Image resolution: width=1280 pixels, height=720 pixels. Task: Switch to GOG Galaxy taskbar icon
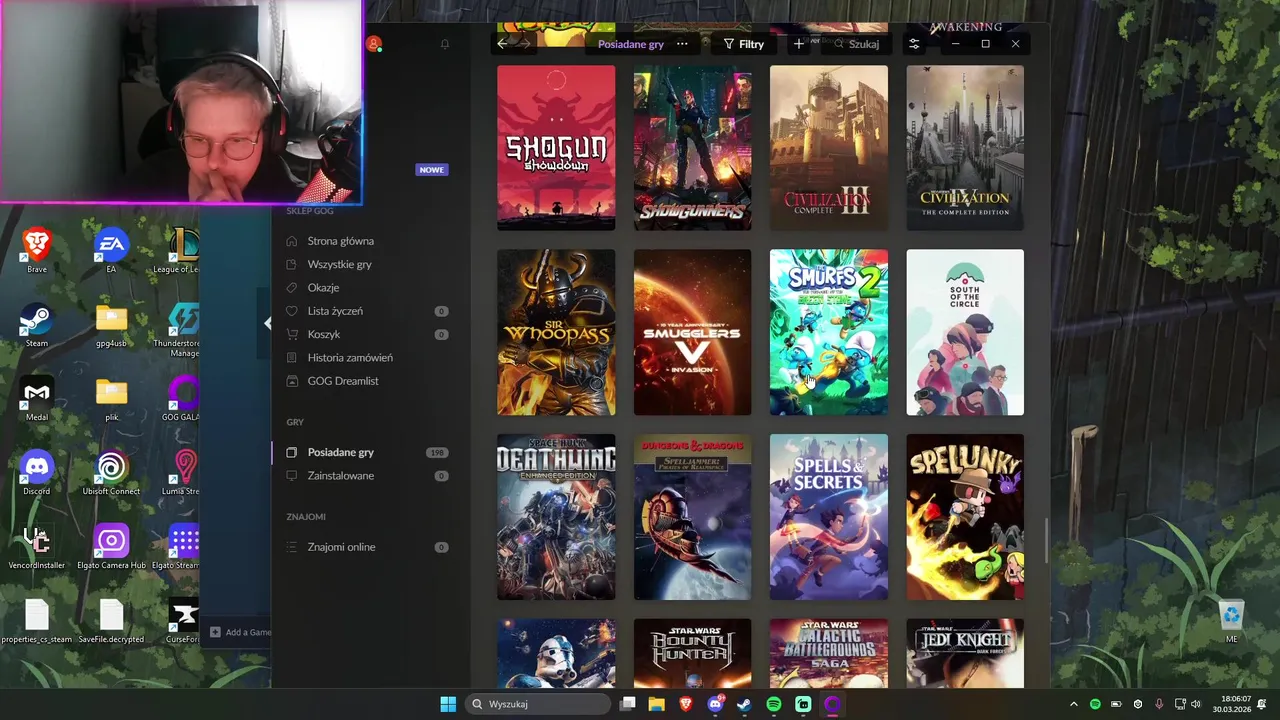[832, 704]
